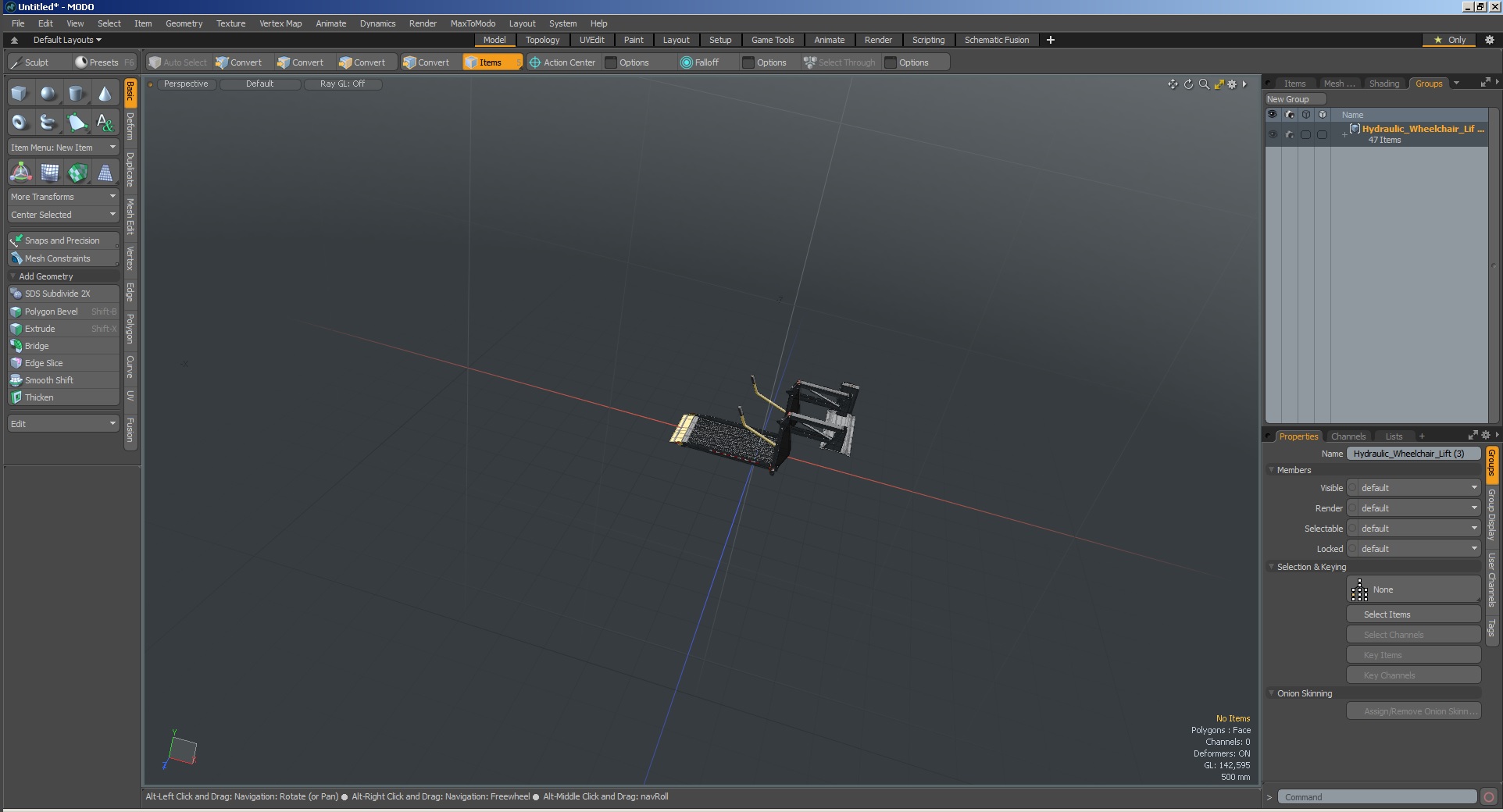Image resolution: width=1503 pixels, height=812 pixels.
Task: Toggle Options checkbox after Action Center
Action: click(x=611, y=62)
